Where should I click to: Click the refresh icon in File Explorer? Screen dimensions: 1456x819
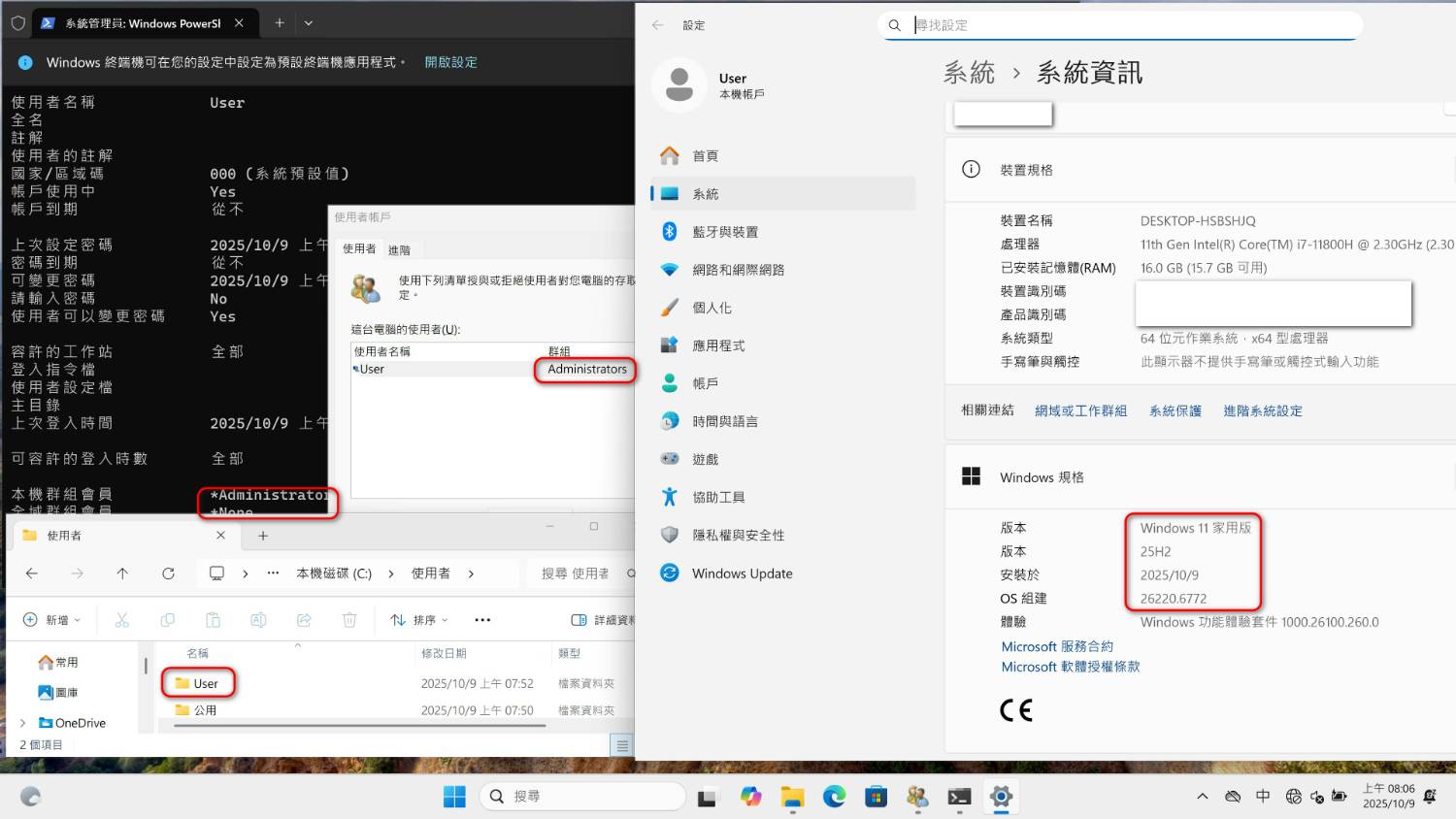(168, 573)
